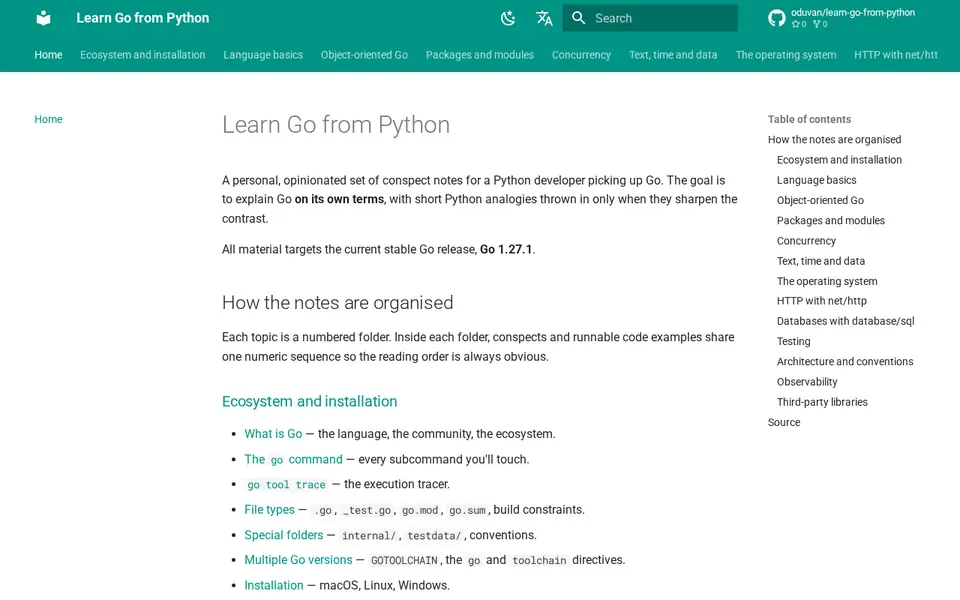Open the File types link
Screen dimensions: 960x600
coord(269,509)
